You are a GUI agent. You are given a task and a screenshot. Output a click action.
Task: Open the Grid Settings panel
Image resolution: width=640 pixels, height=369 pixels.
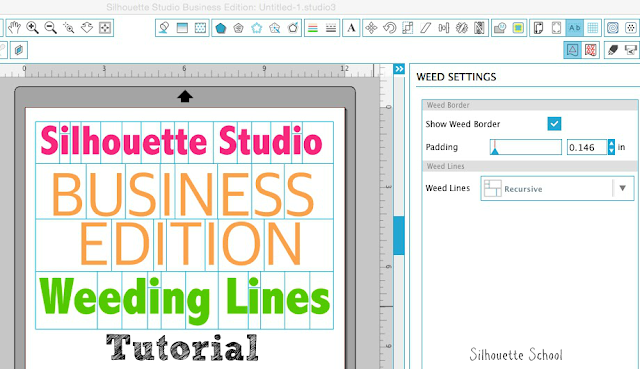tap(593, 28)
